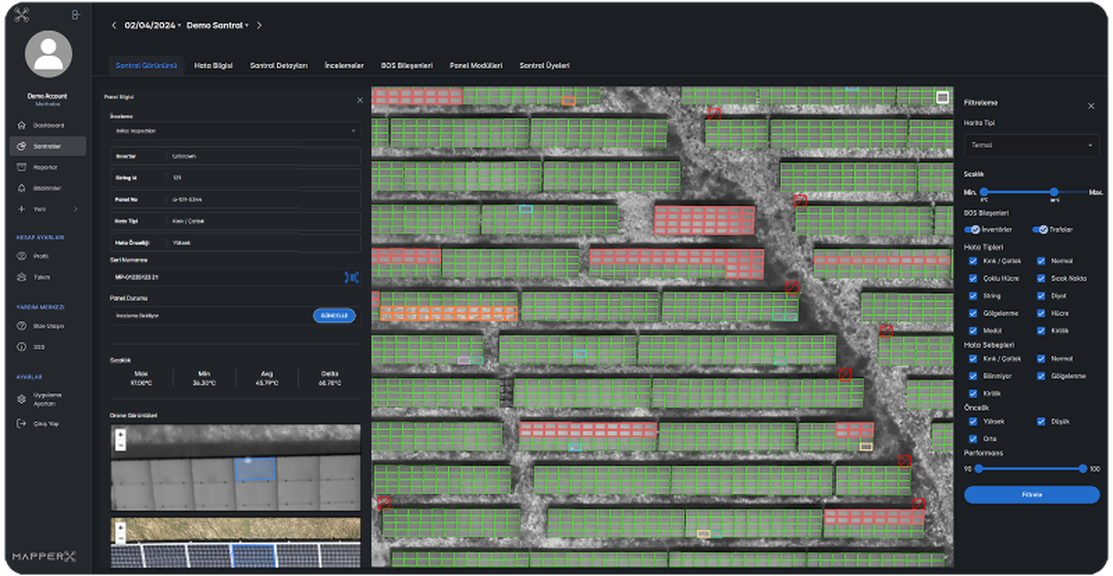Click the serial number scan icon
The width and height of the screenshot is (1113, 576).
click(352, 276)
